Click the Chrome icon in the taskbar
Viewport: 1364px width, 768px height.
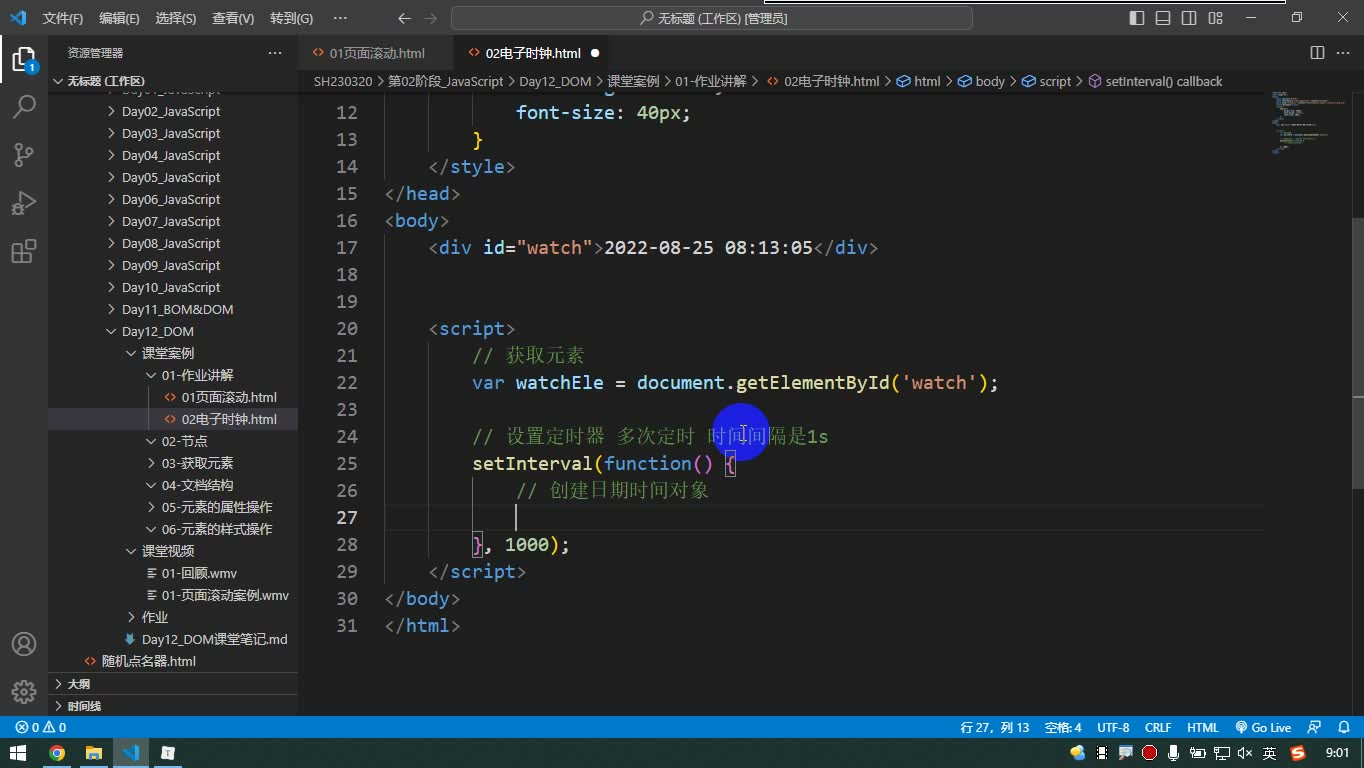click(57, 753)
